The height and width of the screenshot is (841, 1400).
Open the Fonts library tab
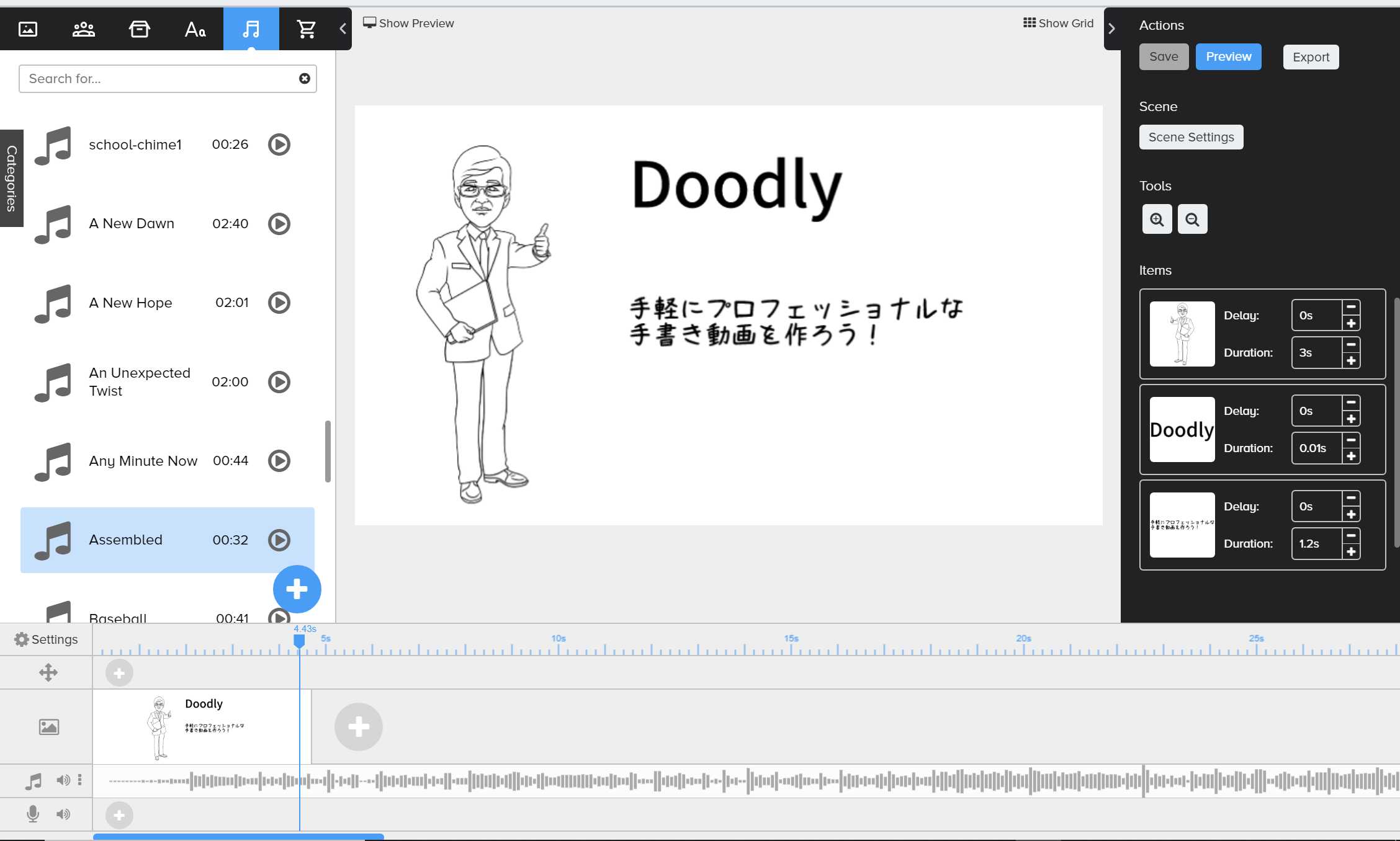195,29
